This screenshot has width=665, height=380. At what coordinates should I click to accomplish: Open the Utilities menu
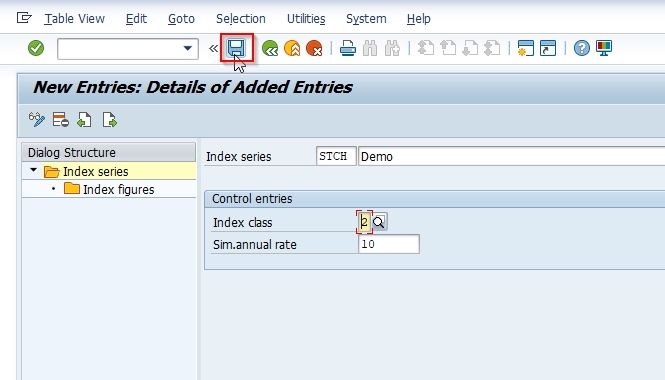click(306, 19)
